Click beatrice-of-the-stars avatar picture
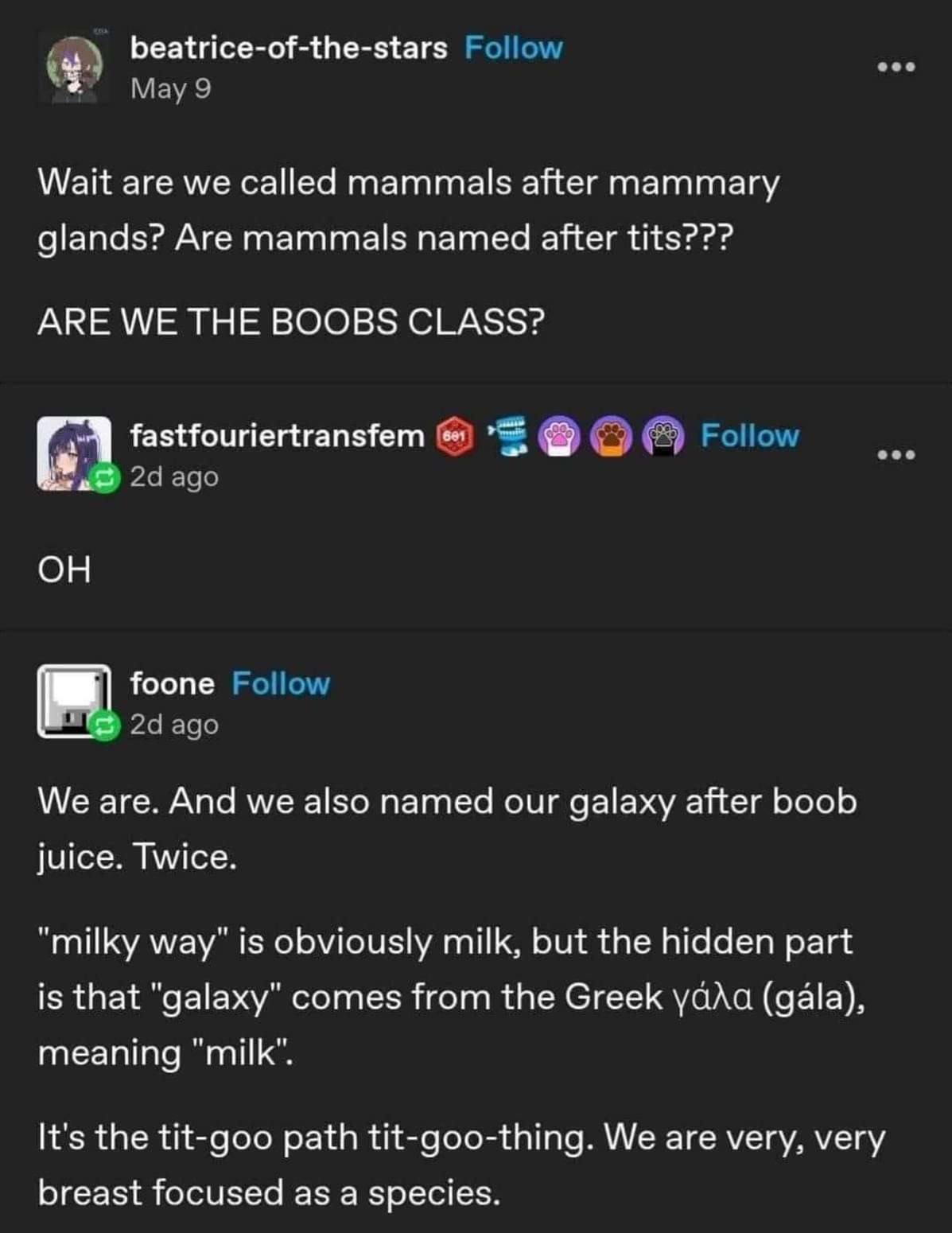 tap(72, 69)
